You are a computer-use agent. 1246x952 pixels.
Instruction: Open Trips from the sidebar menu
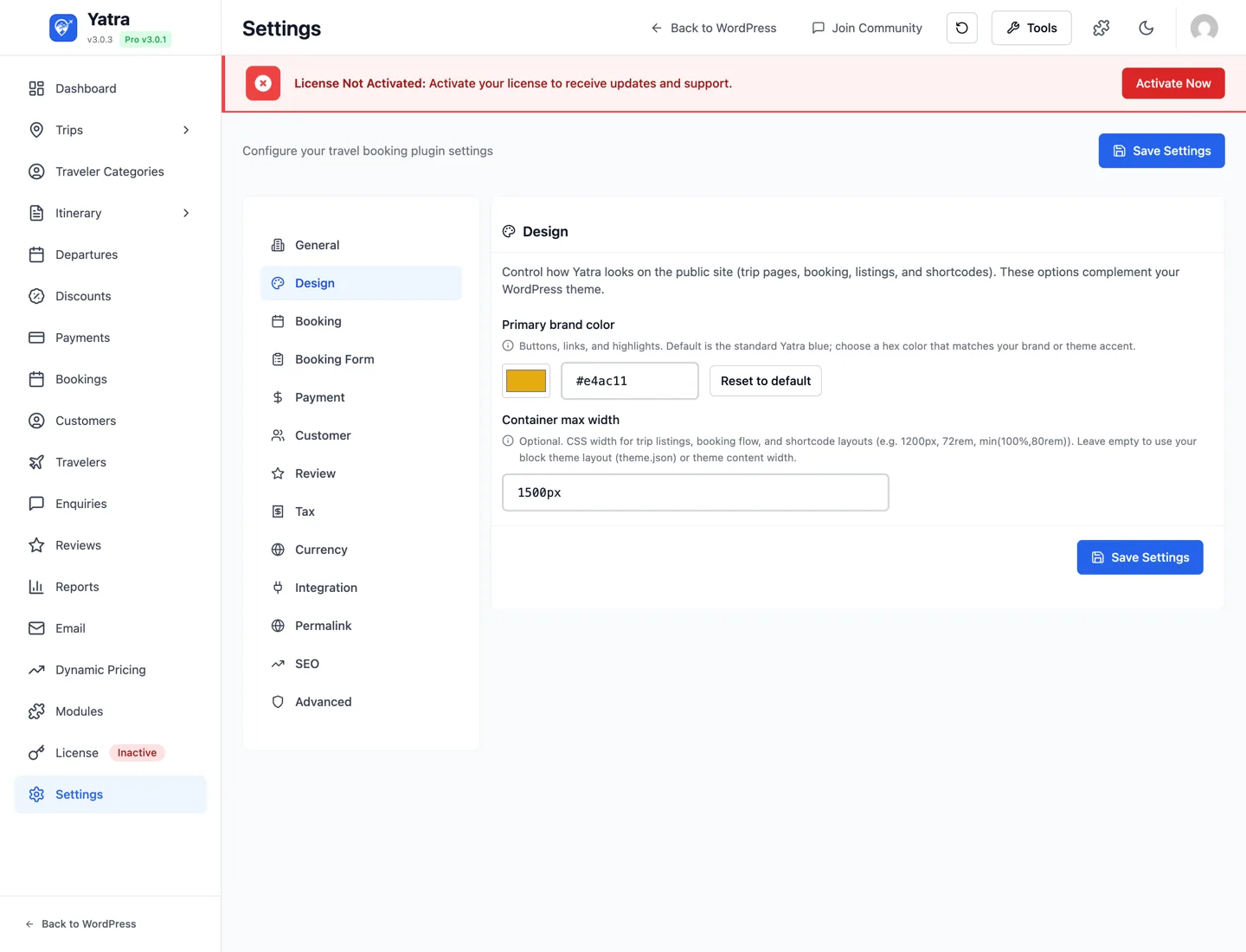pyautogui.click(x=111, y=130)
